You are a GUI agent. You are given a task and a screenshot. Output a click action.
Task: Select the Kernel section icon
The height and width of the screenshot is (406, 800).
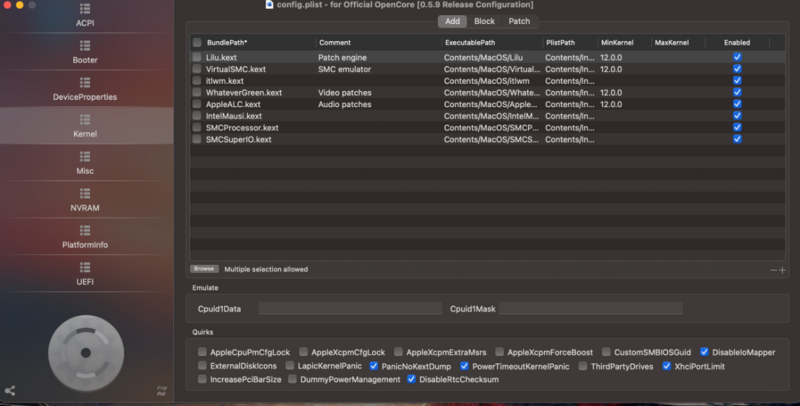[85, 119]
